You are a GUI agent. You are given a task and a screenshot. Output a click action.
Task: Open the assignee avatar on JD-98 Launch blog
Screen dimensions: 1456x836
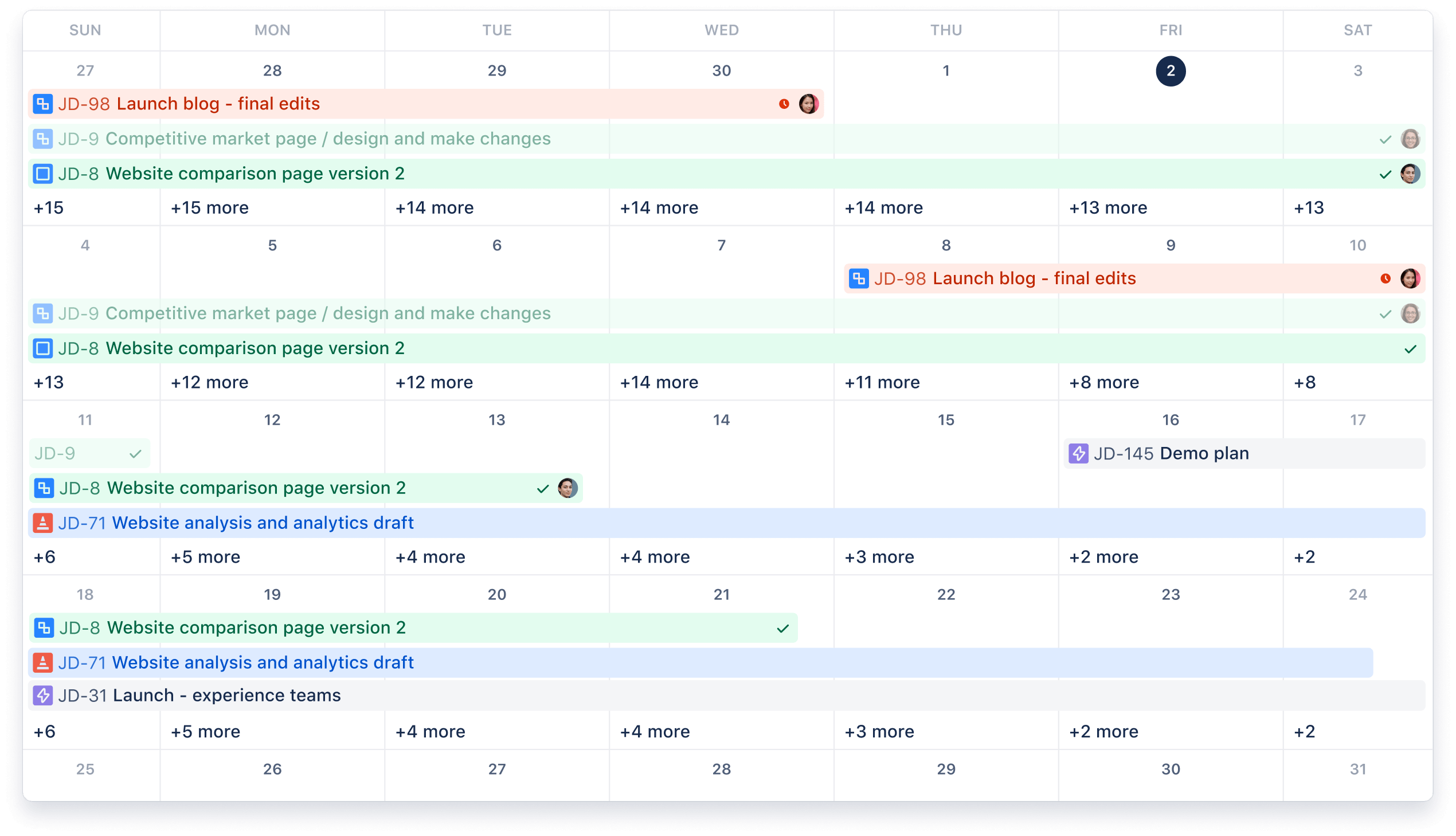[809, 104]
